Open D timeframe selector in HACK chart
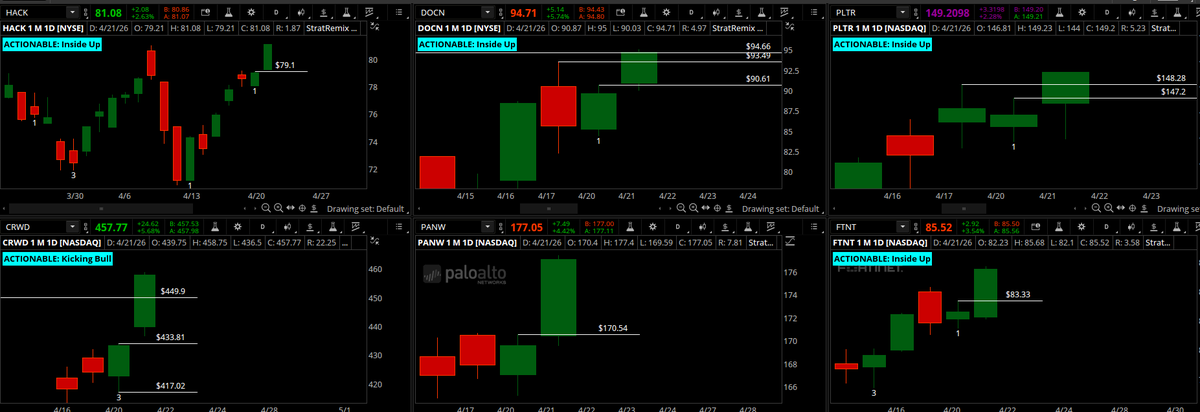The height and width of the screenshot is (412, 1200). pyautogui.click(x=276, y=12)
